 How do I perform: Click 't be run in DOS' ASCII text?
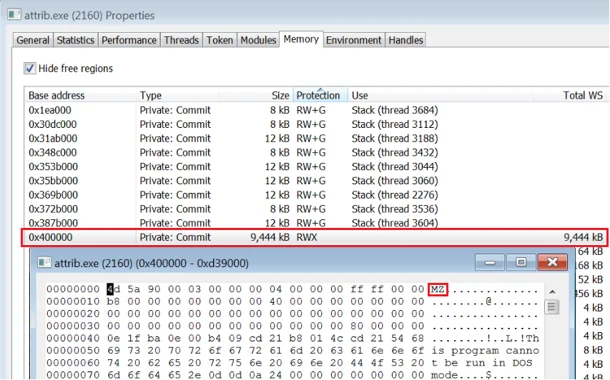click(x=482, y=363)
